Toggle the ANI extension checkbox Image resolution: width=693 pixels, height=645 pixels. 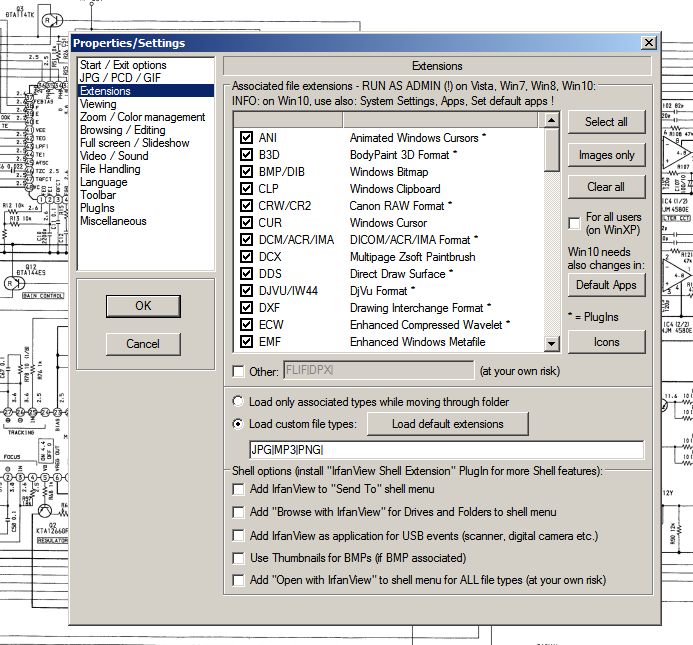tap(246, 137)
